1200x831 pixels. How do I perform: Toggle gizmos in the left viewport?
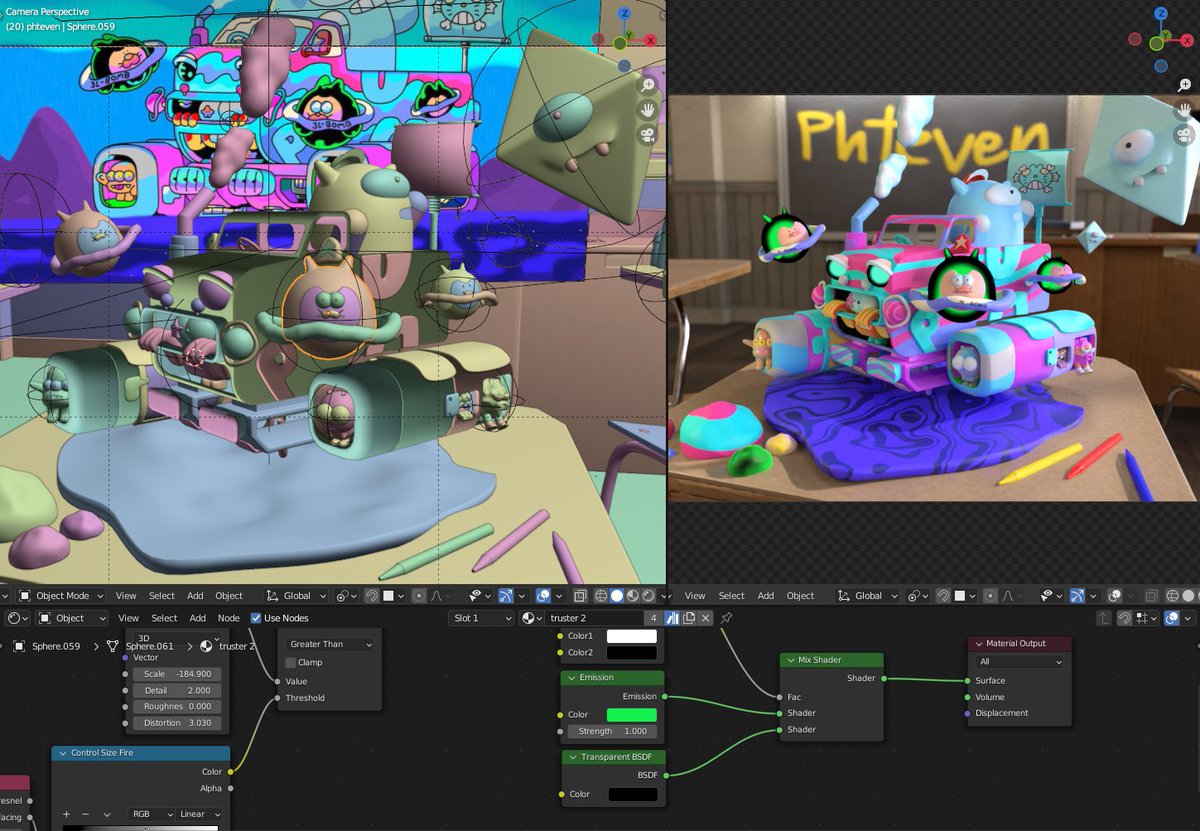click(505, 596)
